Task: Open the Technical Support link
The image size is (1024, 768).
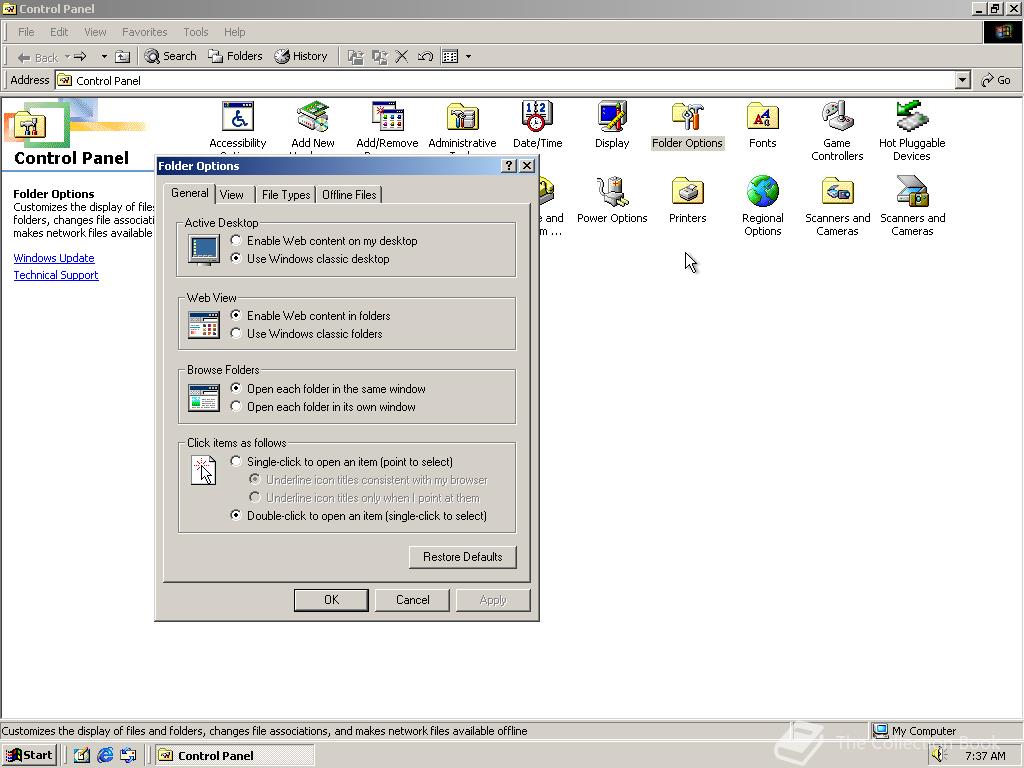Action: click(56, 275)
